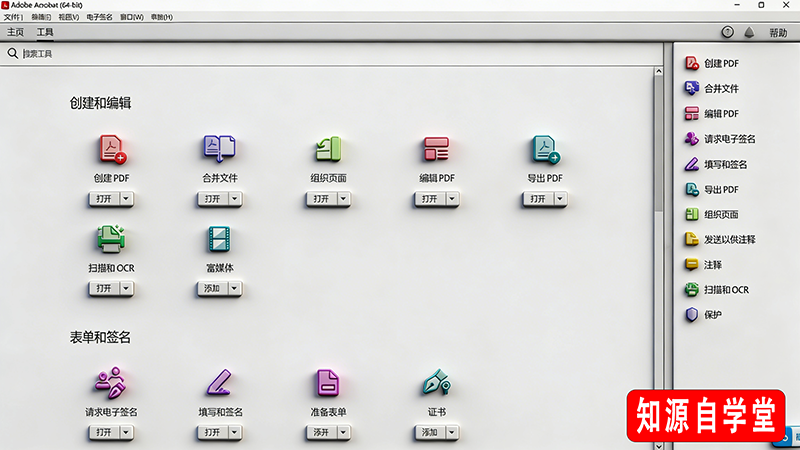This screenshot has height=450, width=800.
Task: Open the 电子签名 menu
Action: coord(99,17)
